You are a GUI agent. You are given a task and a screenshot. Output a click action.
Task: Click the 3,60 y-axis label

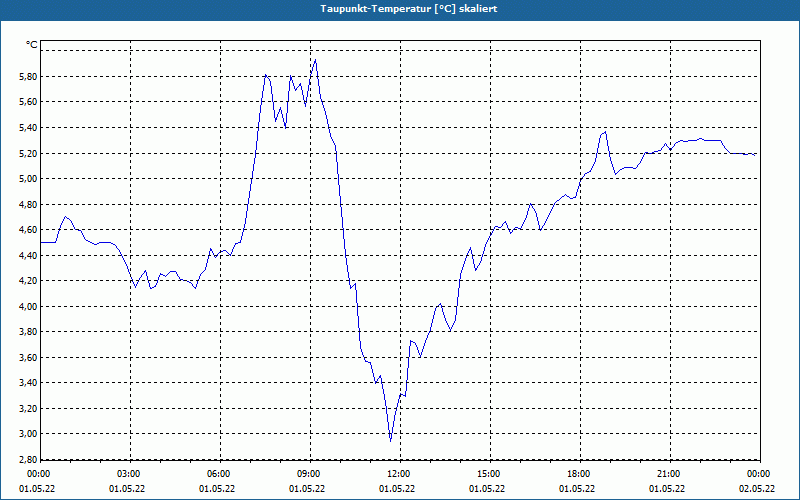28,357
